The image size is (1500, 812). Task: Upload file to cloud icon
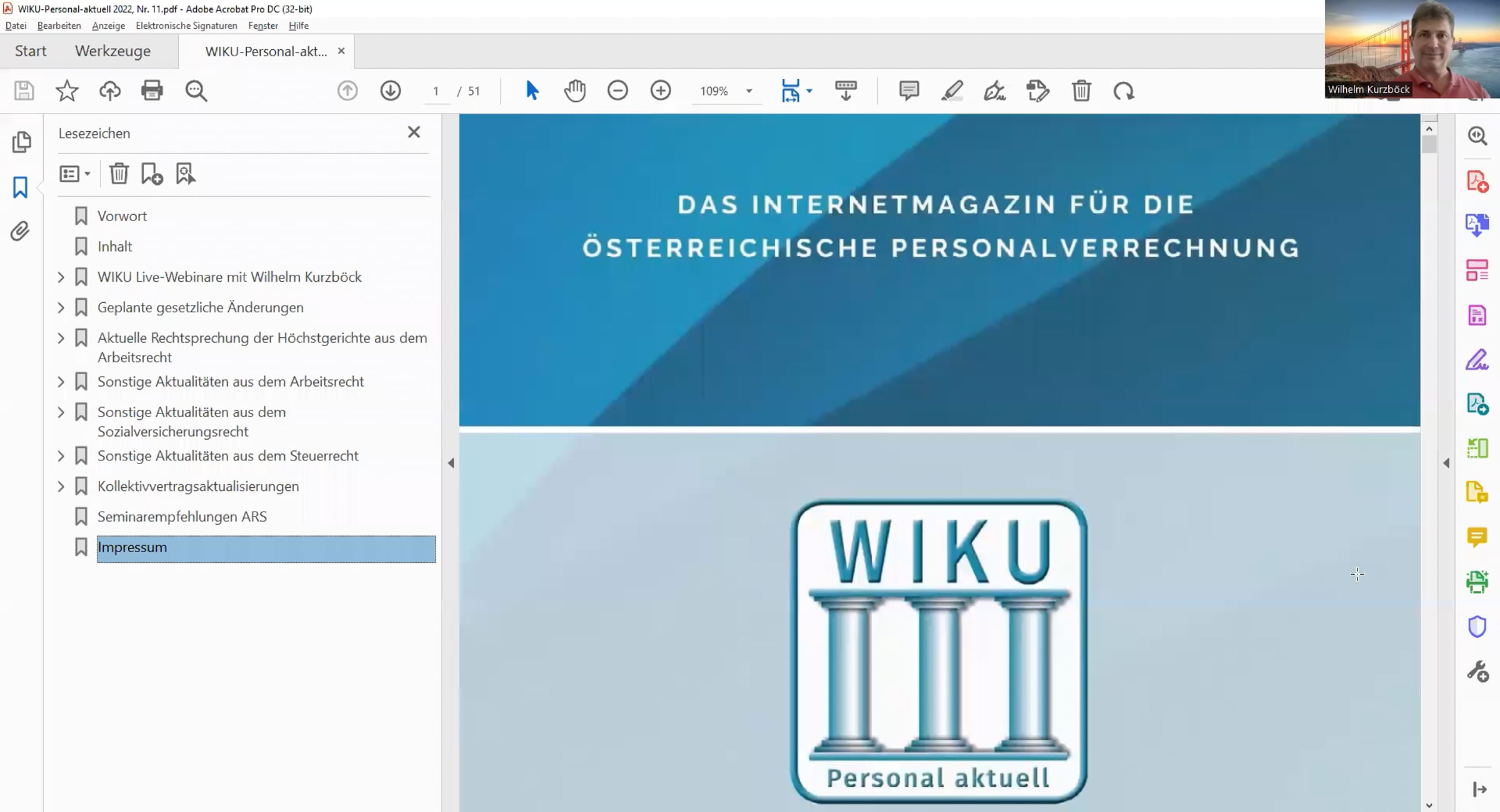tap(110, 91)
